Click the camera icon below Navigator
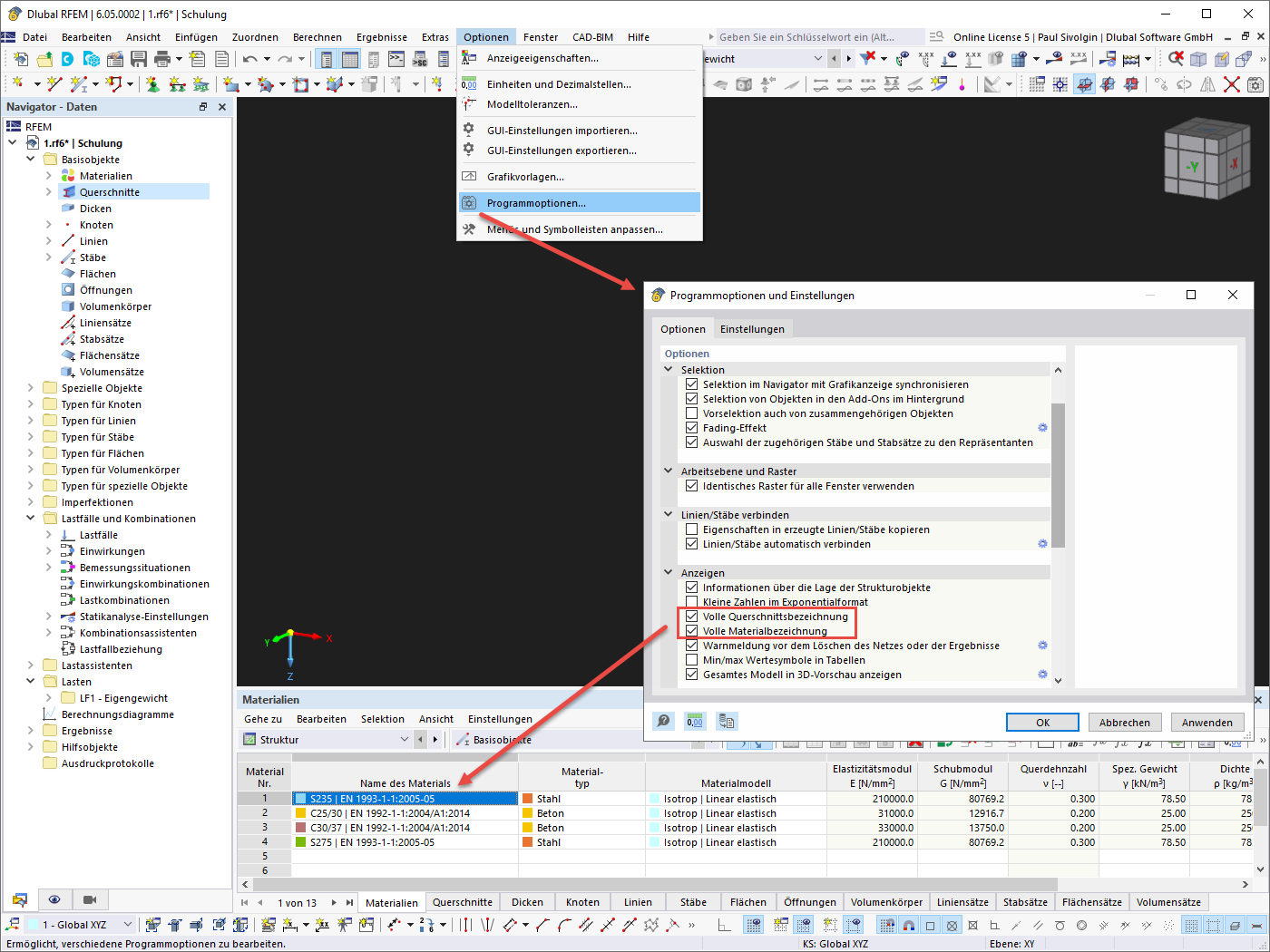Image resolution: width=1270 pixels, height=952 pixels. pos(89,899)
